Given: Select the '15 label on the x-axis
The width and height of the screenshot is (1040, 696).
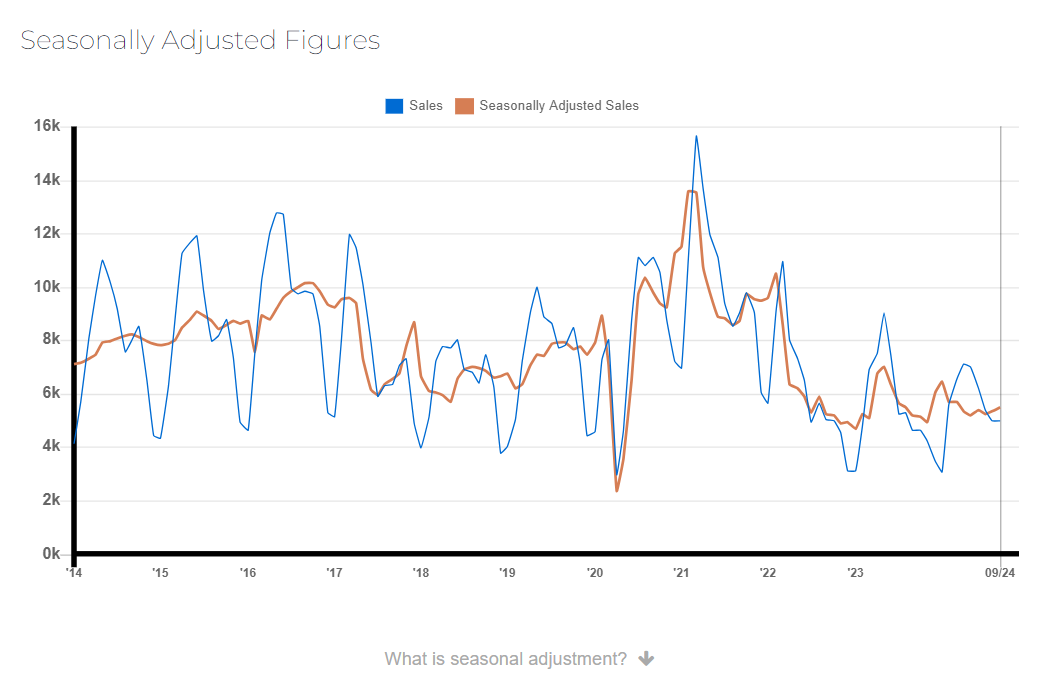Looking at the screenshot, I should coord(160,573).
